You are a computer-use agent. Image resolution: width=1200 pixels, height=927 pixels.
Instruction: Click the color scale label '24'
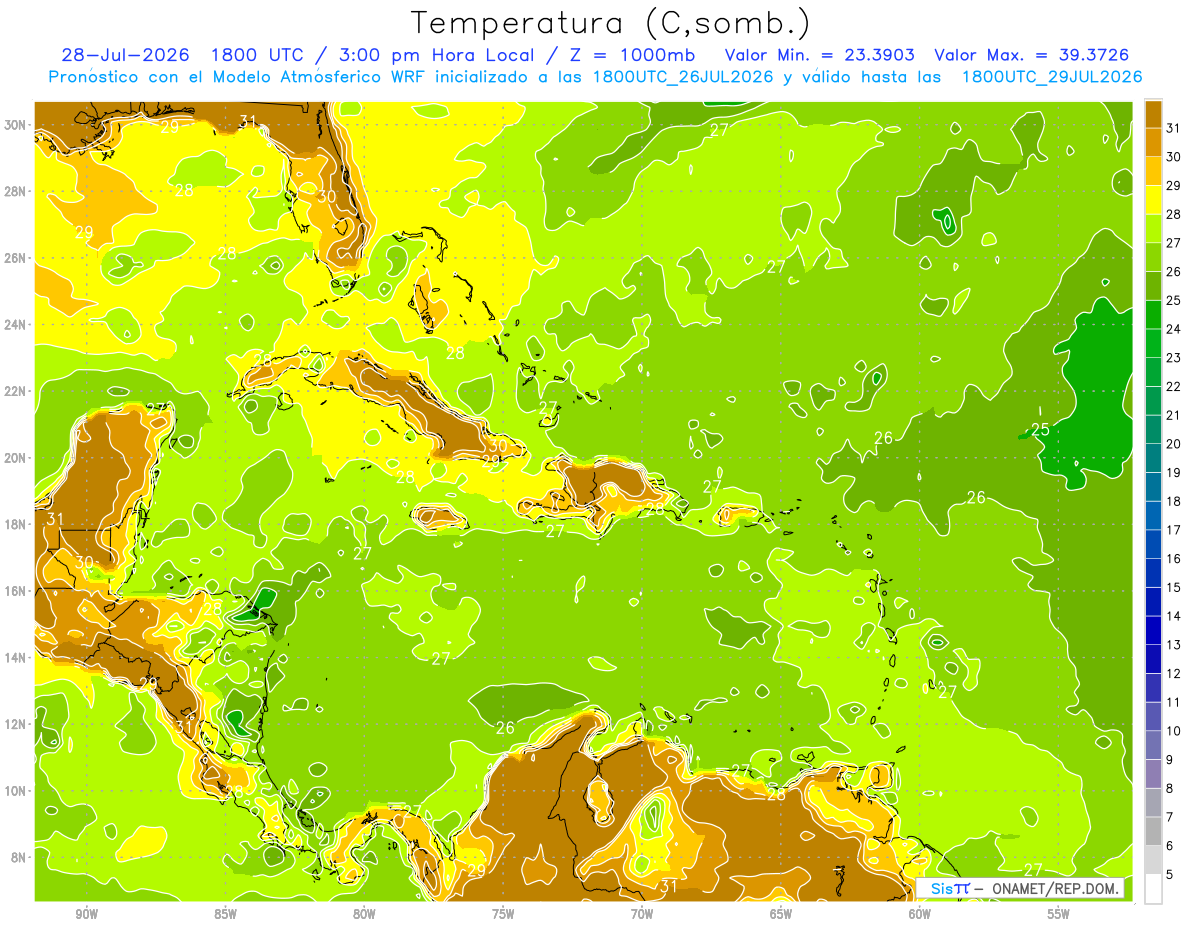(1174, 329)
